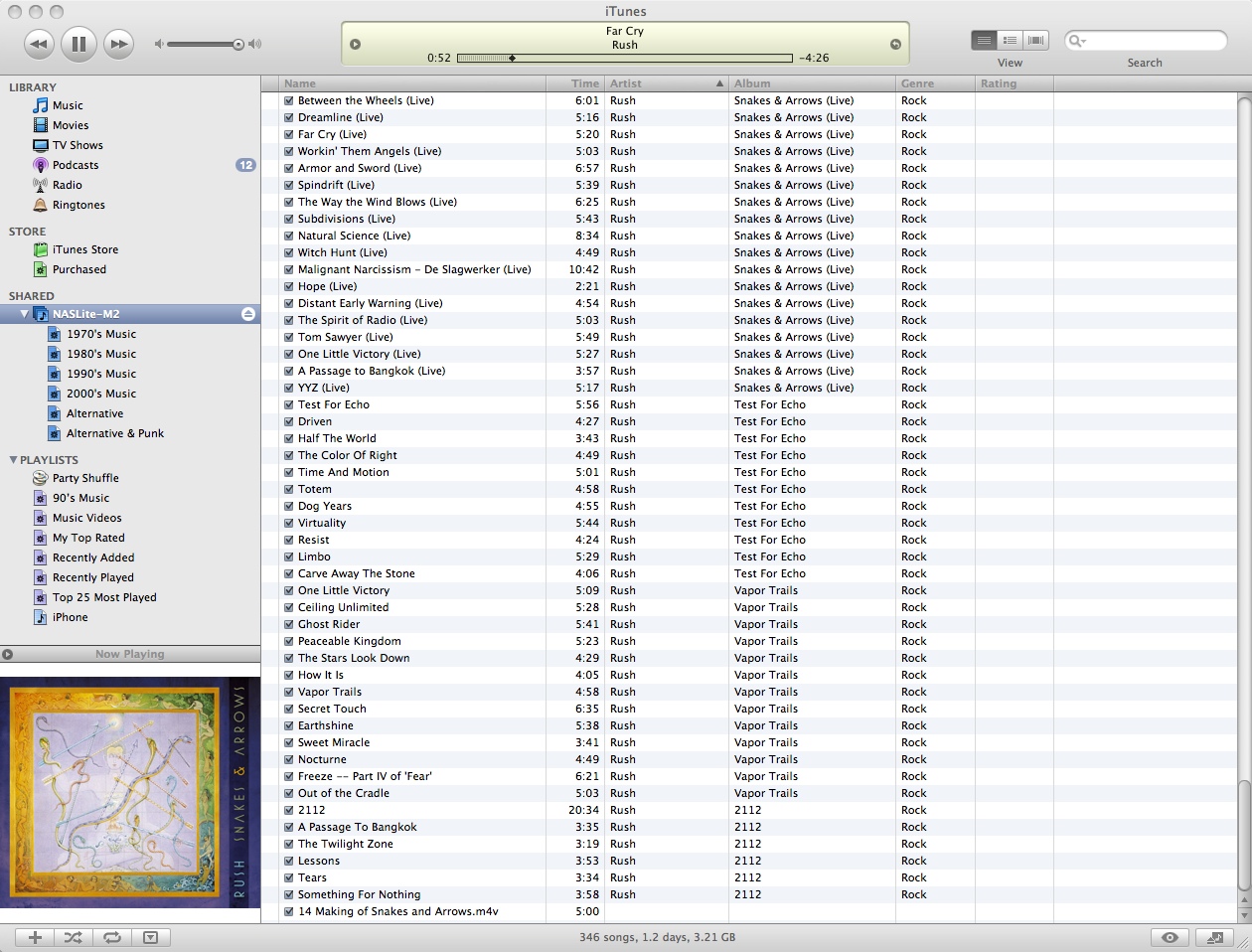Click the playhead diamond marker
This screenshot has width=1252, height=952.
(512, 58)
